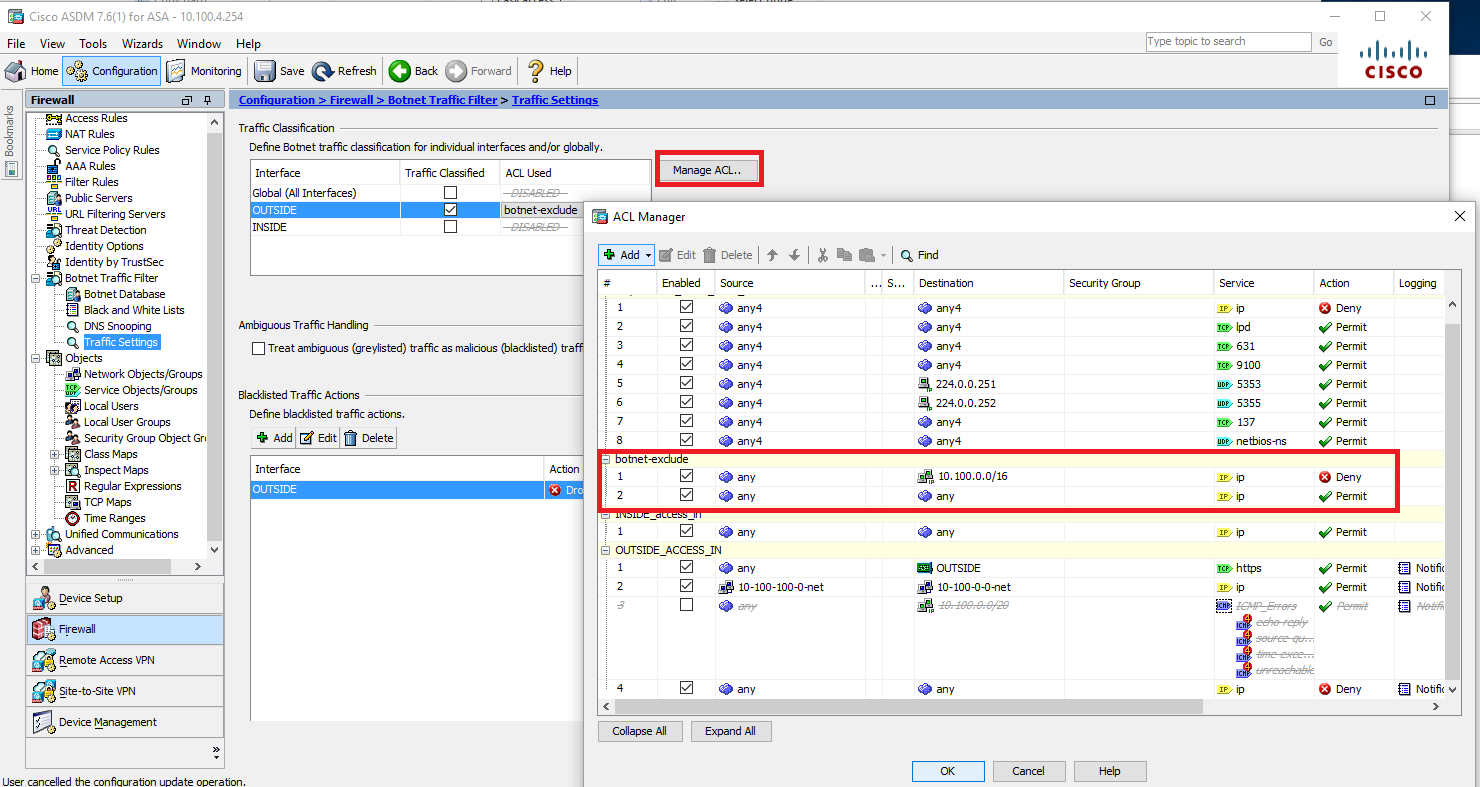Viewport: 1480px width, 787px height.
Task: Enable disabled rule 3 in OUTSIDE_ACCESS_IN
Action: pos(686,605)
